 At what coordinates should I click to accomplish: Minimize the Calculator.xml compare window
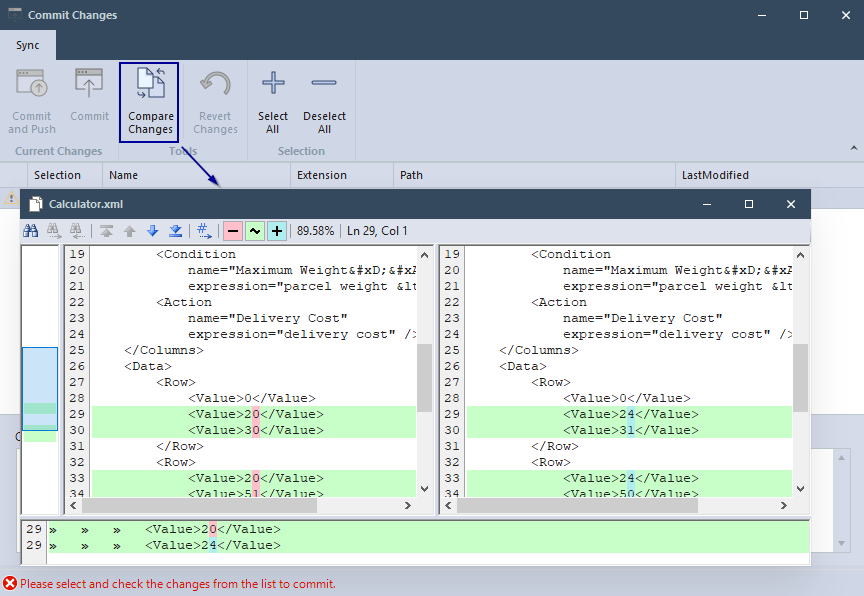click(707, 204)
